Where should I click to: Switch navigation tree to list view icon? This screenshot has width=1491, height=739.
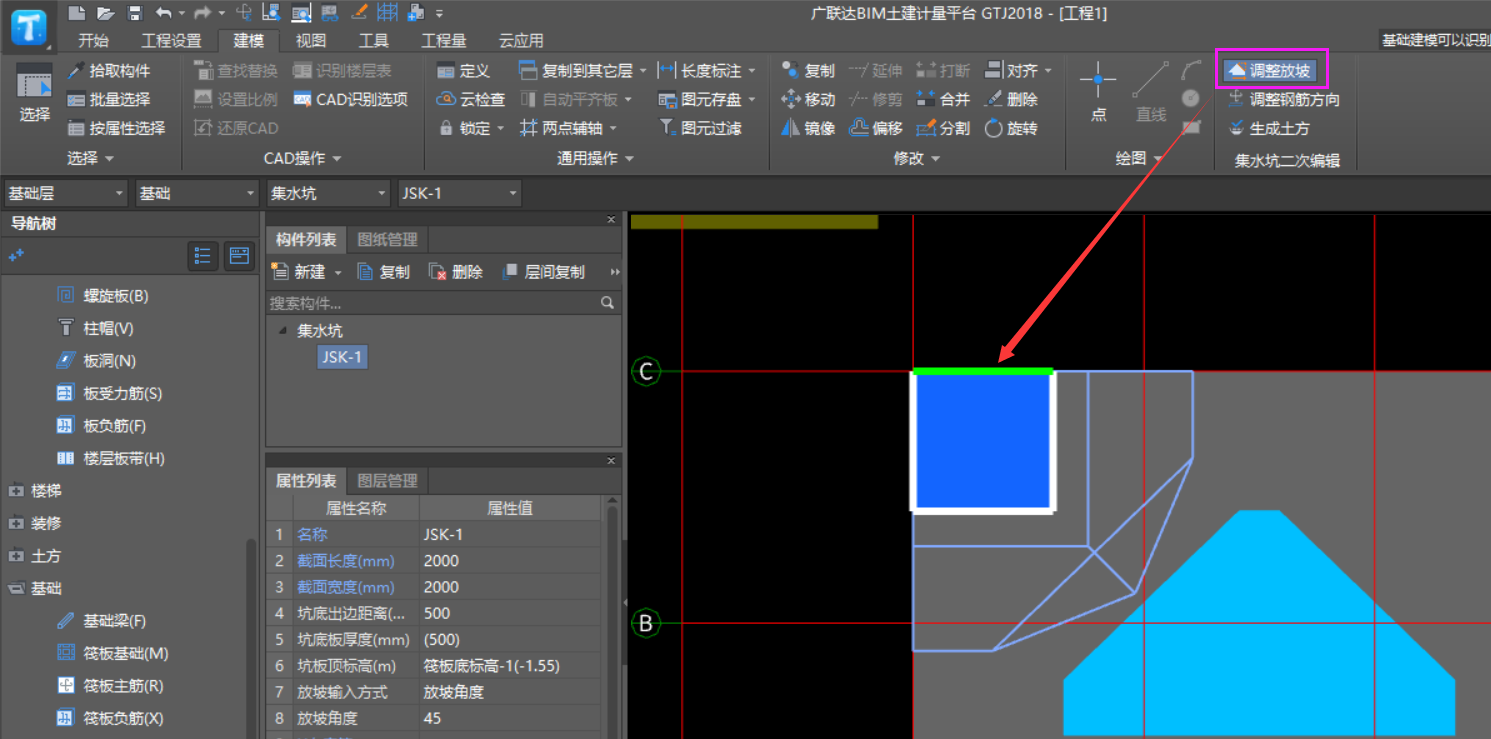point(203,257)
